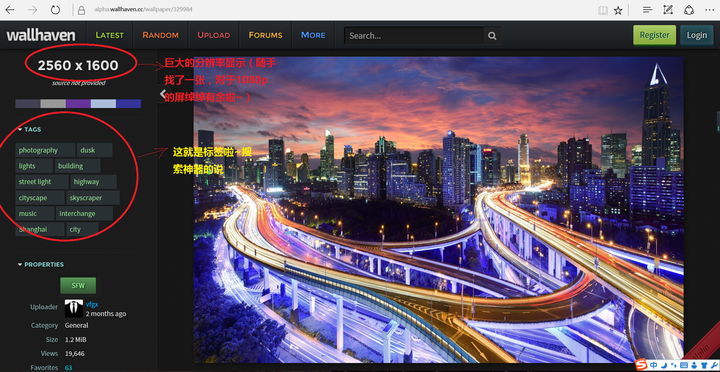Viewport: 720px width, 372px height.
Task: Click the 1.2 MiB size value
Action: click(75, 340)
